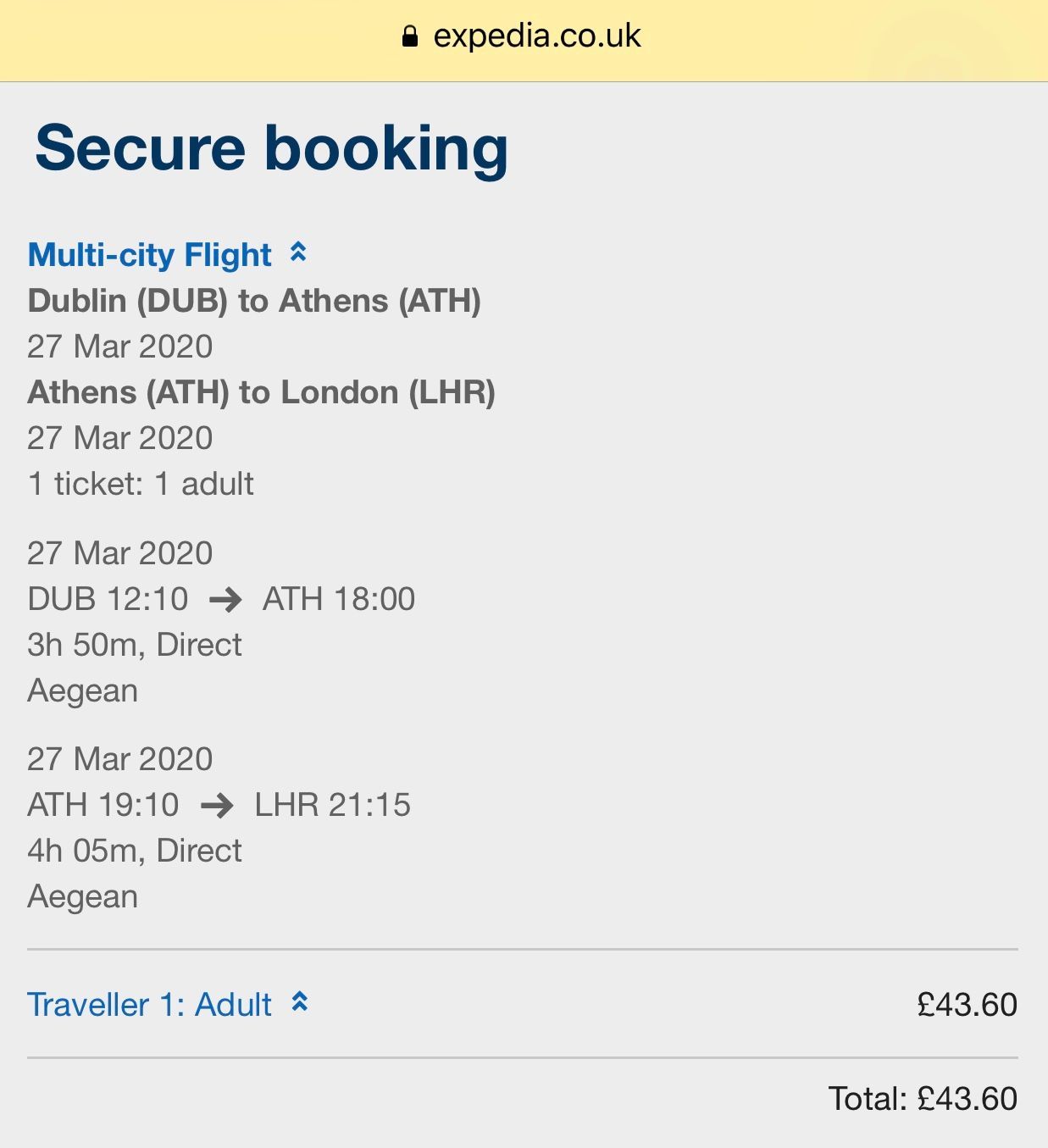The height and width of the screenshot is (1148, 1048).
Task: Click the DUB 12:10 departure time
Action: [108, 599]
